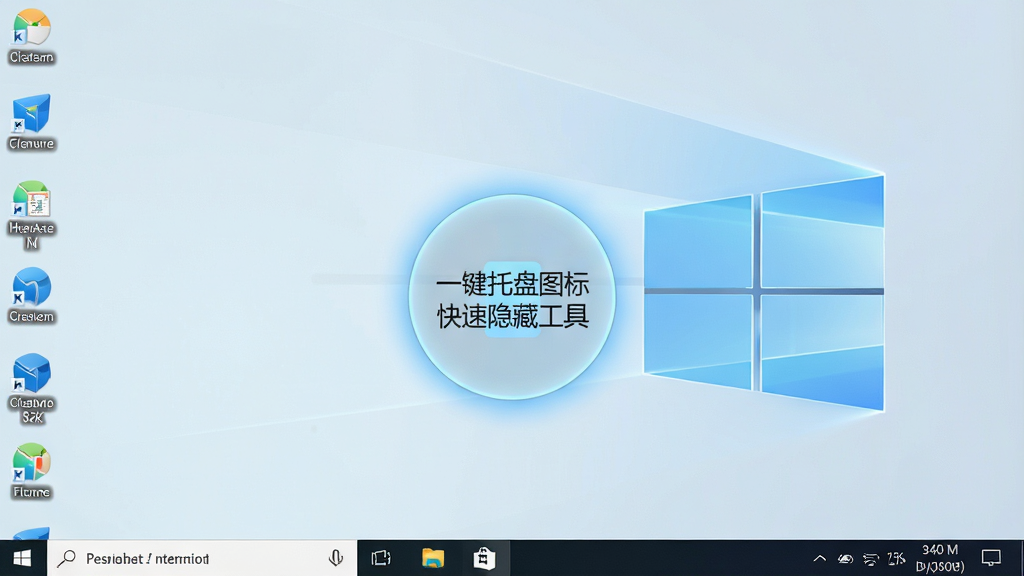
Task: Click the Crealem desktop shortcut
Action: pos(31,295)
